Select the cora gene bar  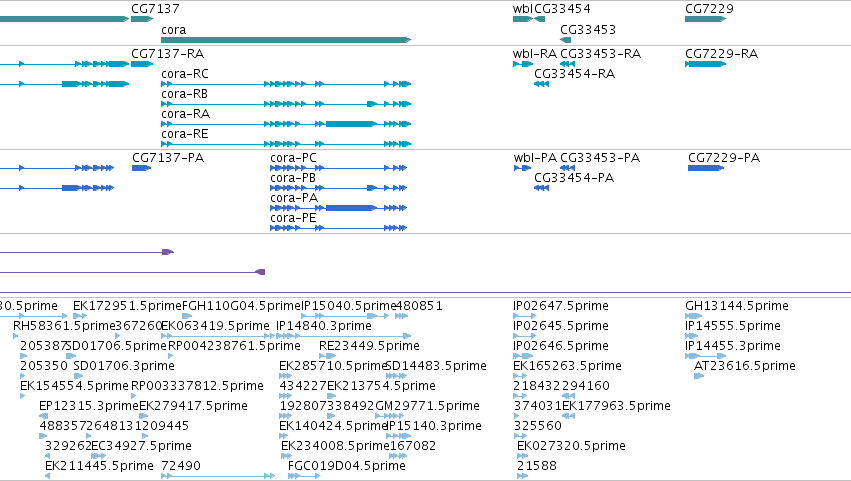[286, 40]
